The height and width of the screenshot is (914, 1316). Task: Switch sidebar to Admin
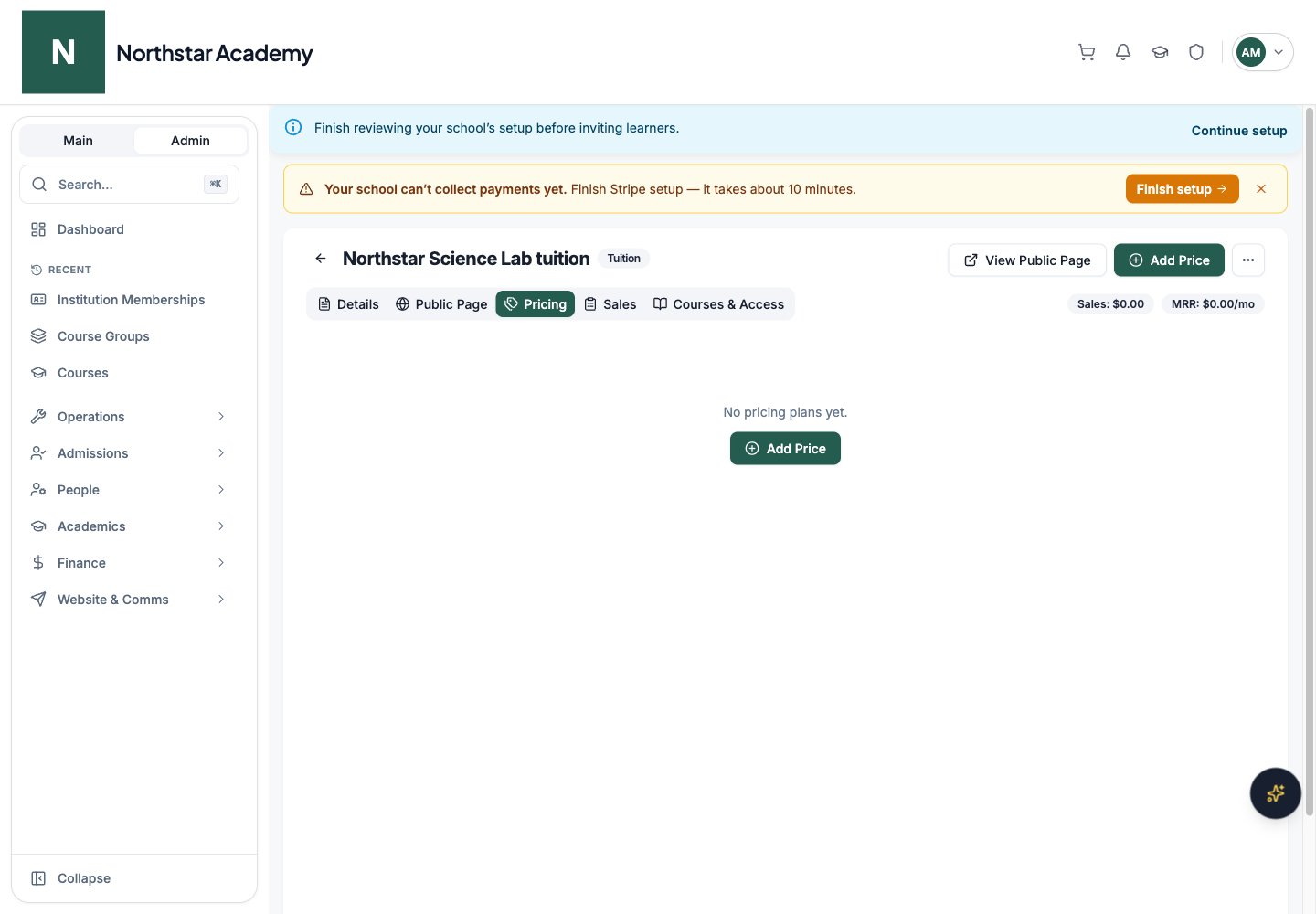tap(190, 141)
